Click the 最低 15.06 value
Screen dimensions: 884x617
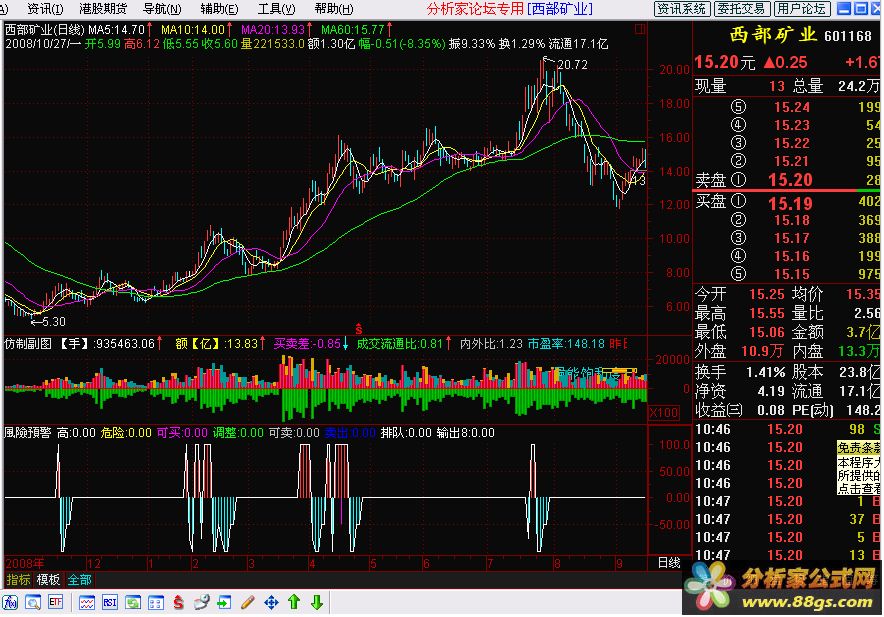point(767,332)
